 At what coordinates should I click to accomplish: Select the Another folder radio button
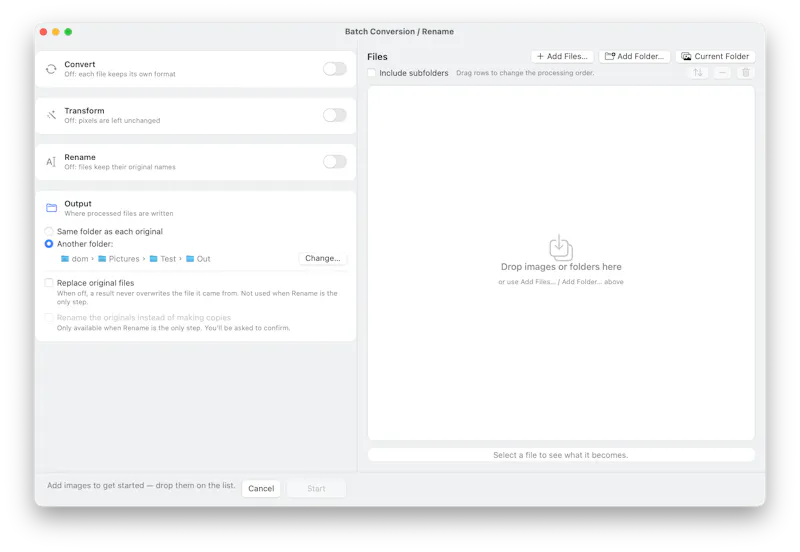point(49,244)
